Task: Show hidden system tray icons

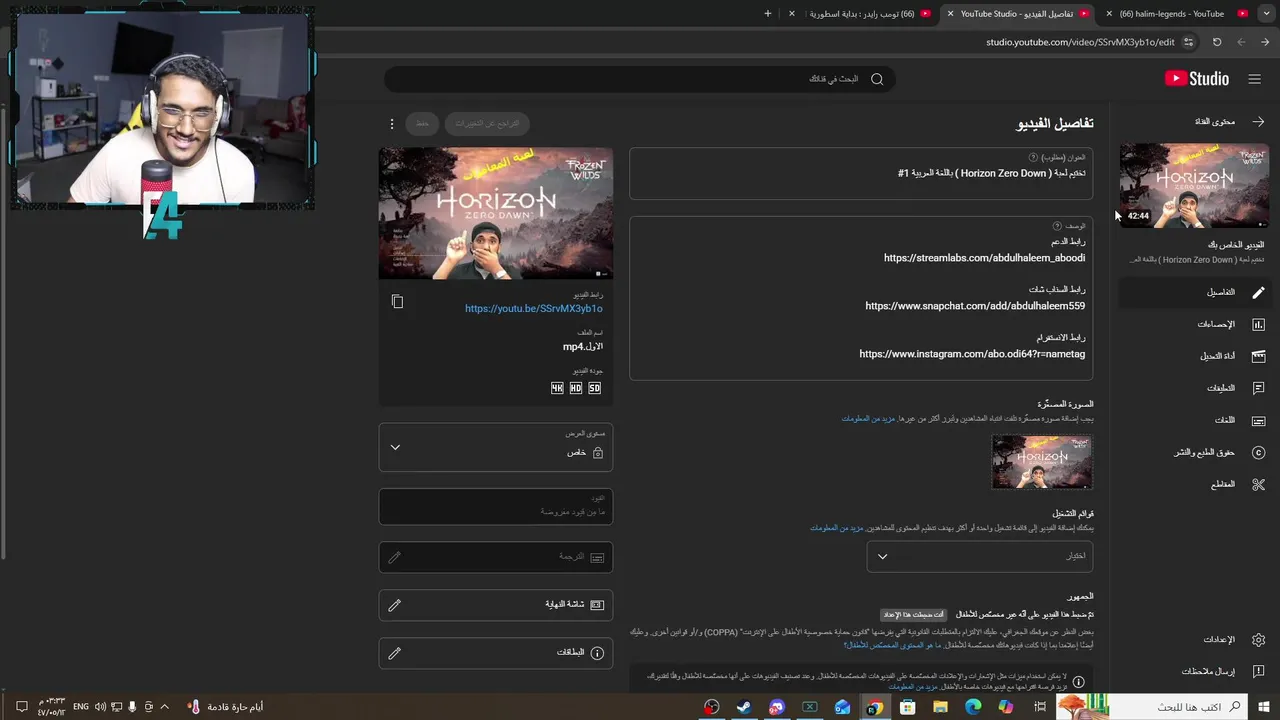Action: [x=165, y=707]
